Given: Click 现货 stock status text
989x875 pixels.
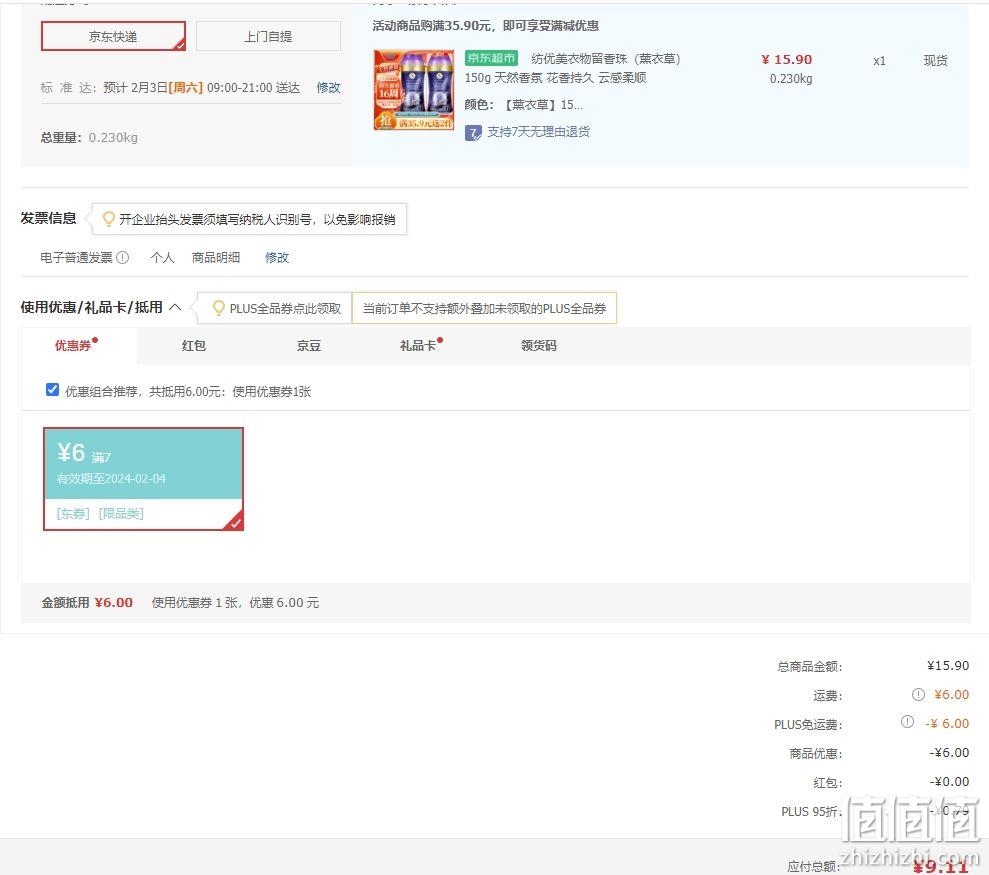Looking at the screenshot, I should click(x=935, y=61).
